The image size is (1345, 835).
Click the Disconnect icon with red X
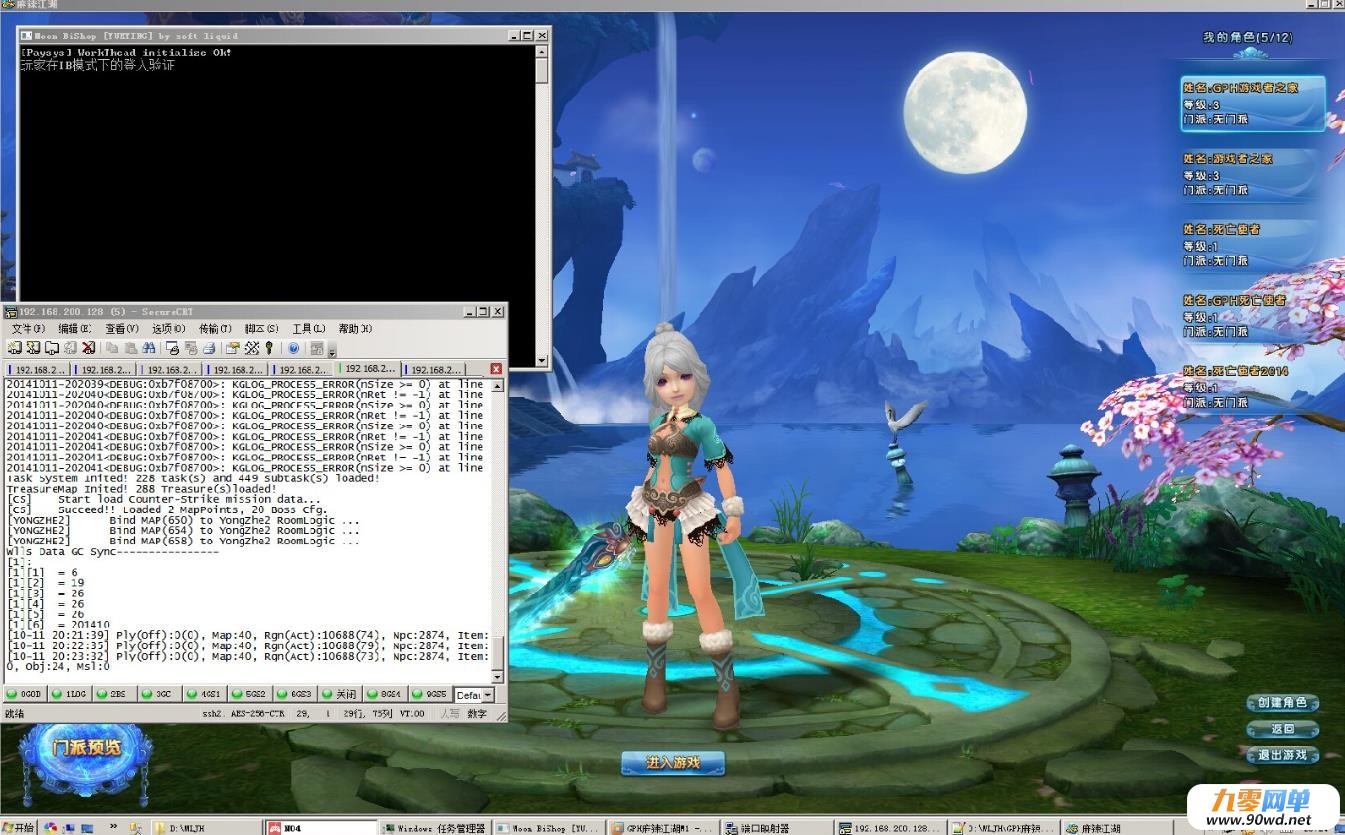(88, 348)
